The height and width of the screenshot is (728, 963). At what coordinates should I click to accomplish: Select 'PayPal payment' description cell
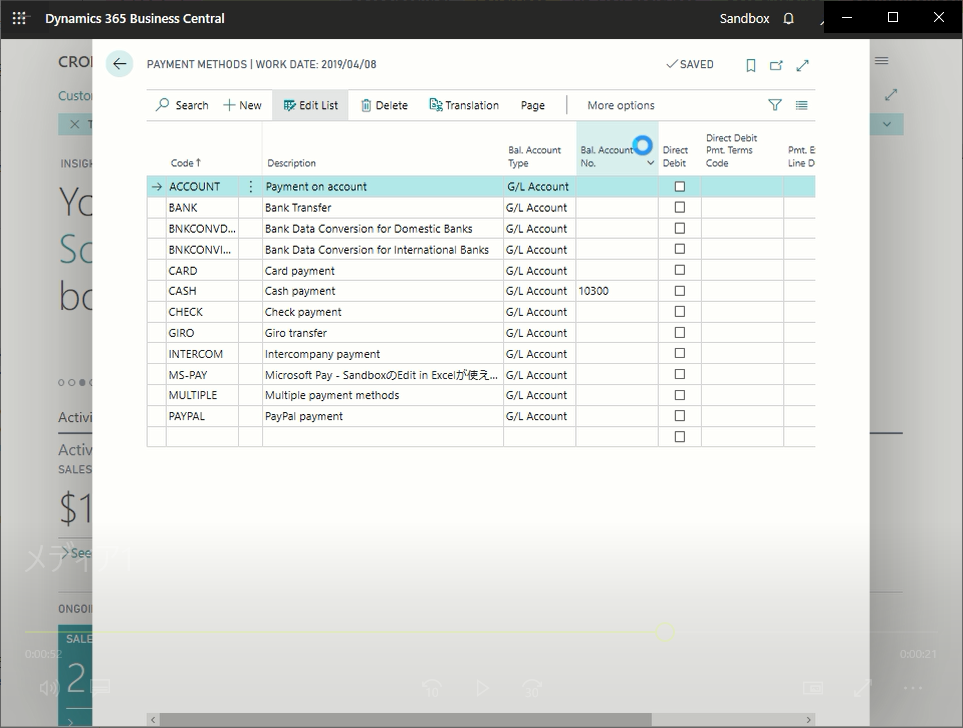point(383,416)
